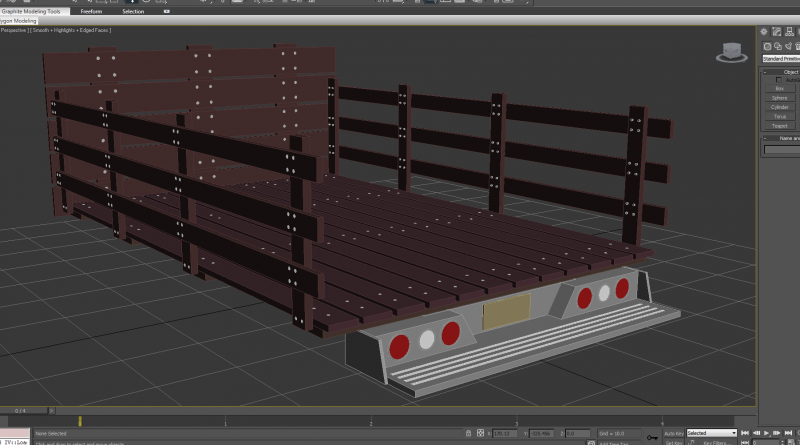Create a Box primitive

coord(780,89)
